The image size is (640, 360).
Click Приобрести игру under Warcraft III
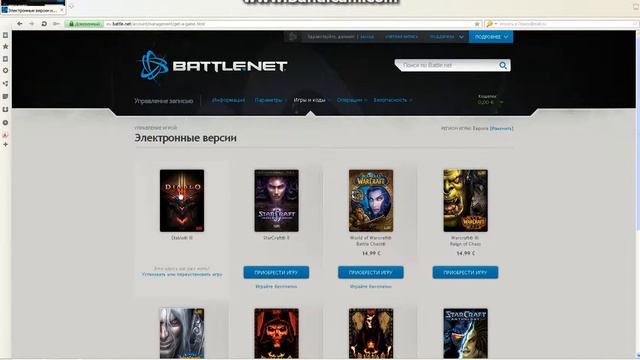(x=465, y=272)
